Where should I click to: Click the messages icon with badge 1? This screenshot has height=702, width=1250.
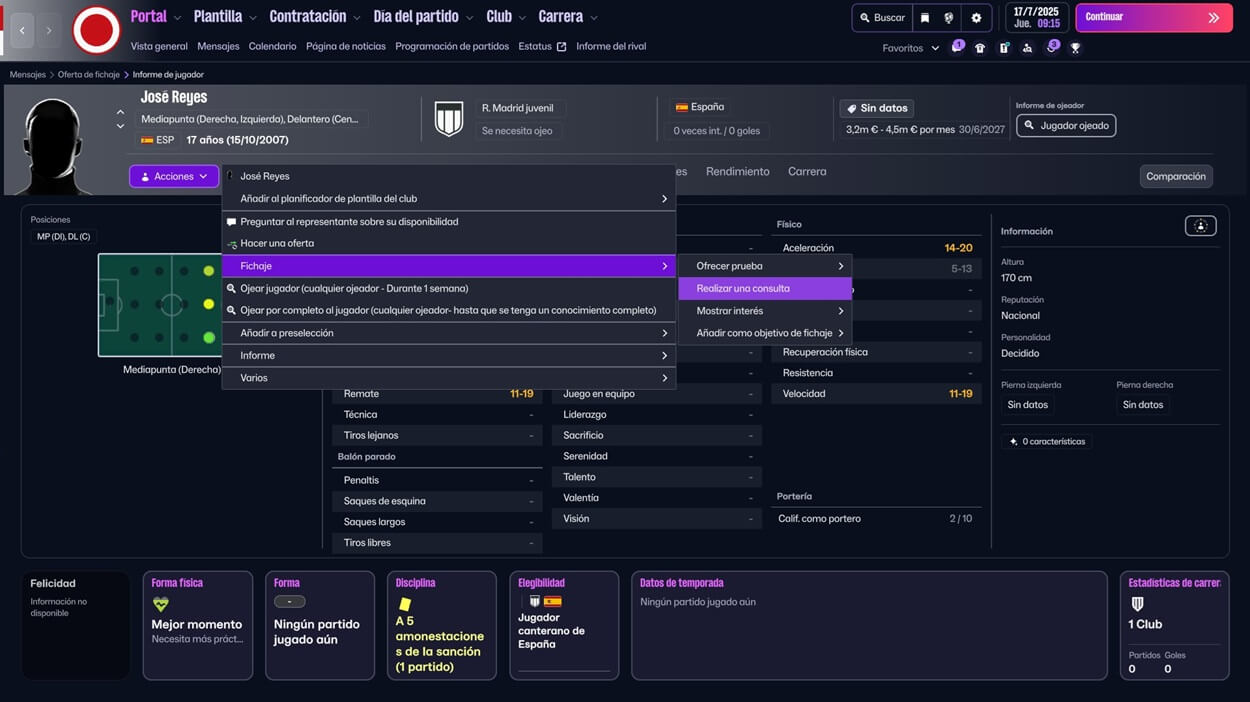tap(956, 48)
